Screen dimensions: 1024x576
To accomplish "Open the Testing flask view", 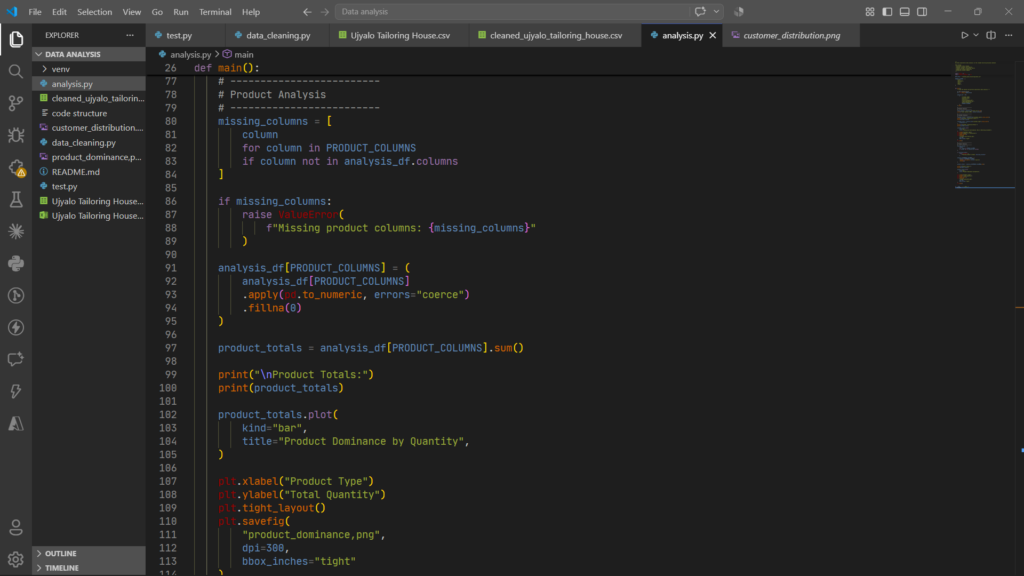I will [x=16, y=199].
